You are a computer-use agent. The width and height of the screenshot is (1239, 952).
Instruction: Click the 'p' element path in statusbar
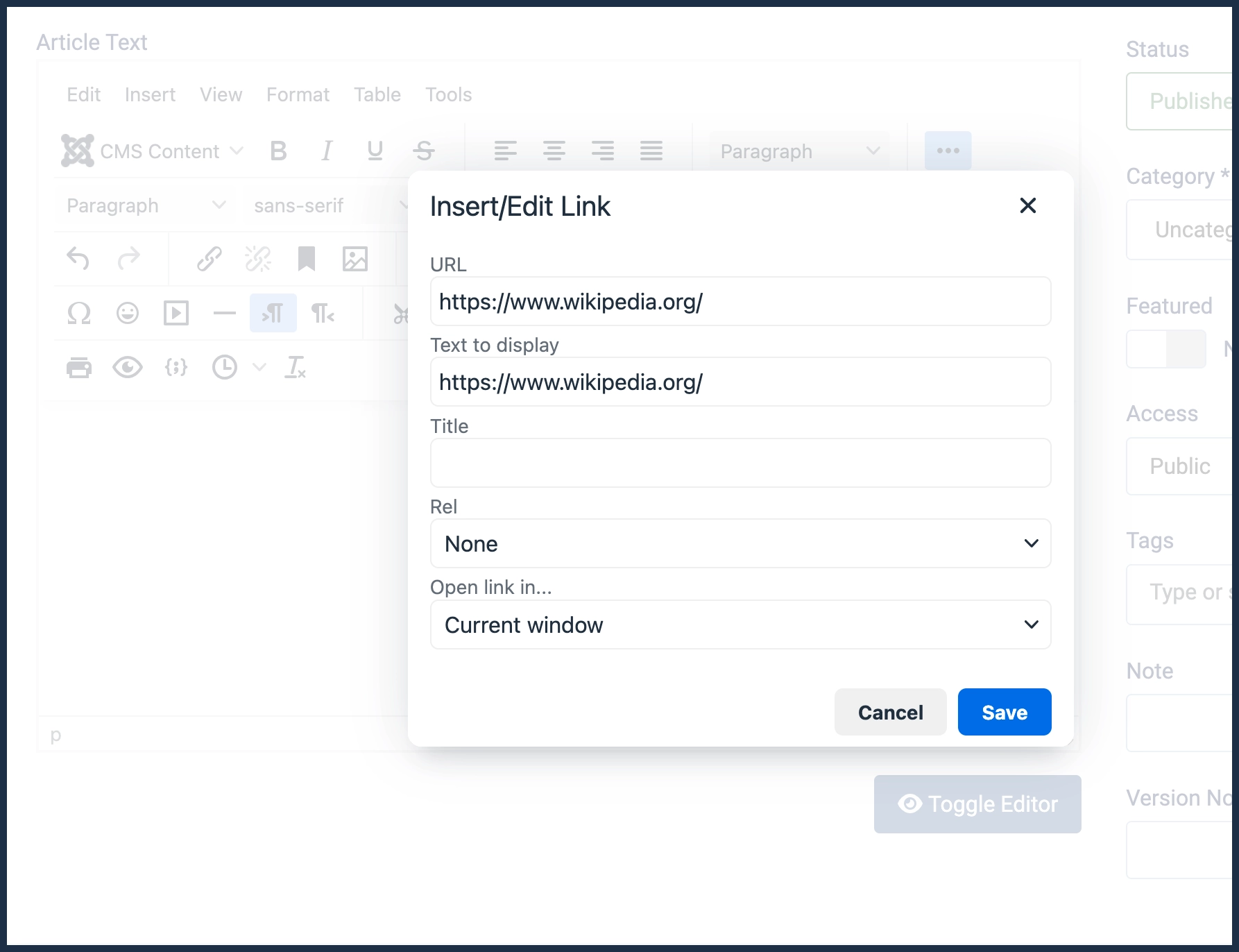click(55, 734)
